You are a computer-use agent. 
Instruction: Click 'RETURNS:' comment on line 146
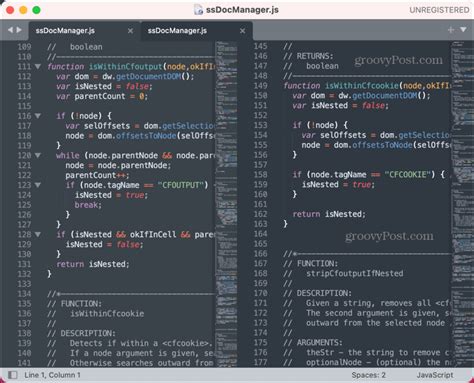pyautogui.click(x=315, y=56)
